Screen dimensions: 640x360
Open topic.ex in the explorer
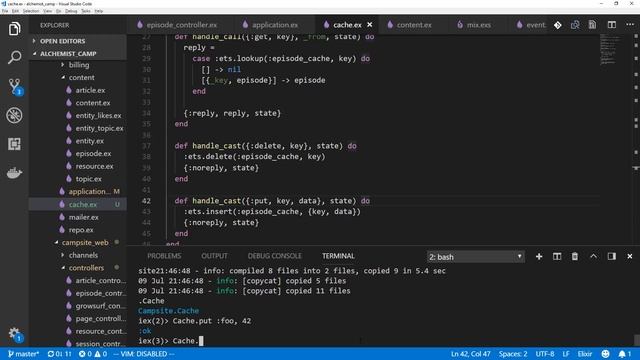click(x=89, y=179)
